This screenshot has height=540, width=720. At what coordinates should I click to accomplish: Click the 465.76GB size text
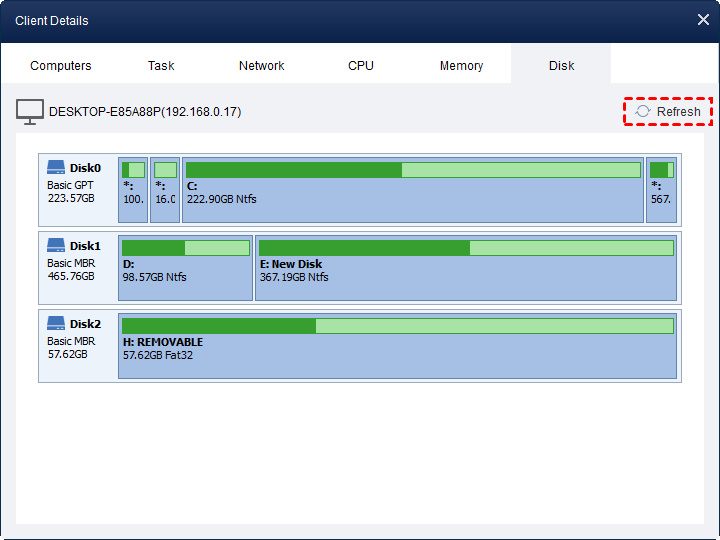(71, 276)
